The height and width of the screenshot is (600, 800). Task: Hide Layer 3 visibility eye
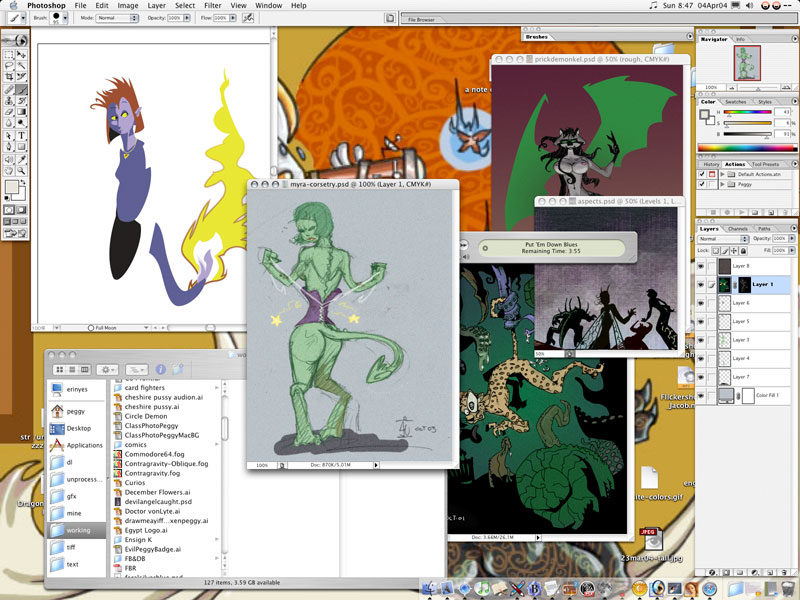(x=701, y=340)
